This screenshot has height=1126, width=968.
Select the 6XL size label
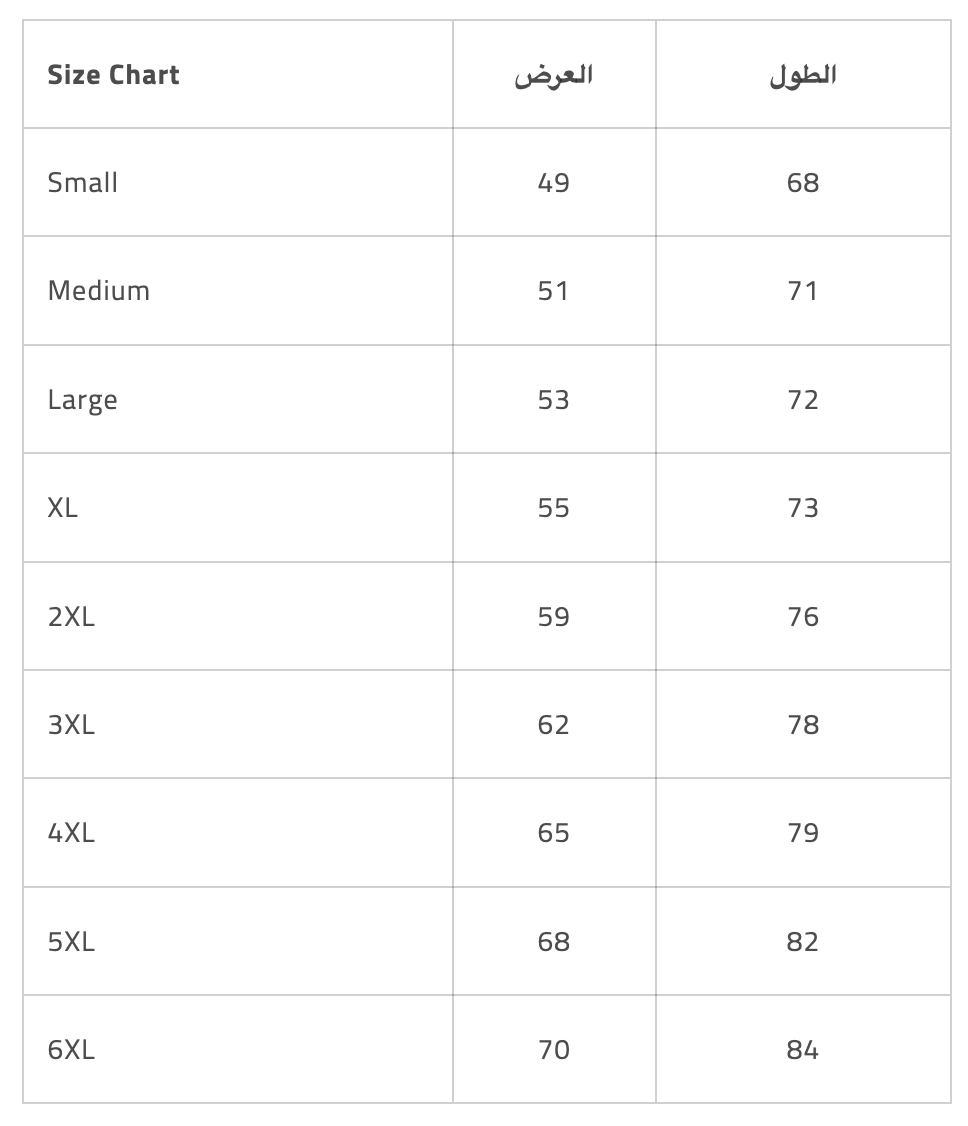pyautogui.click(x=71, y=1049)
